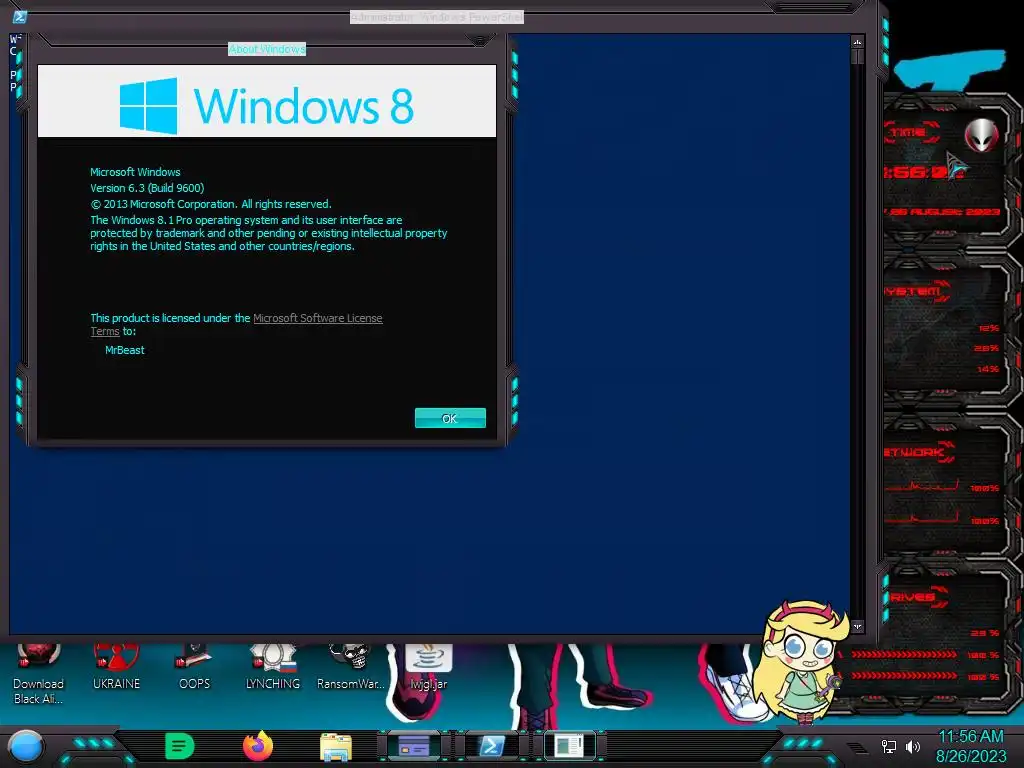
Task: Switch to the purple card app taskbar button
Action: coord(413,745)
